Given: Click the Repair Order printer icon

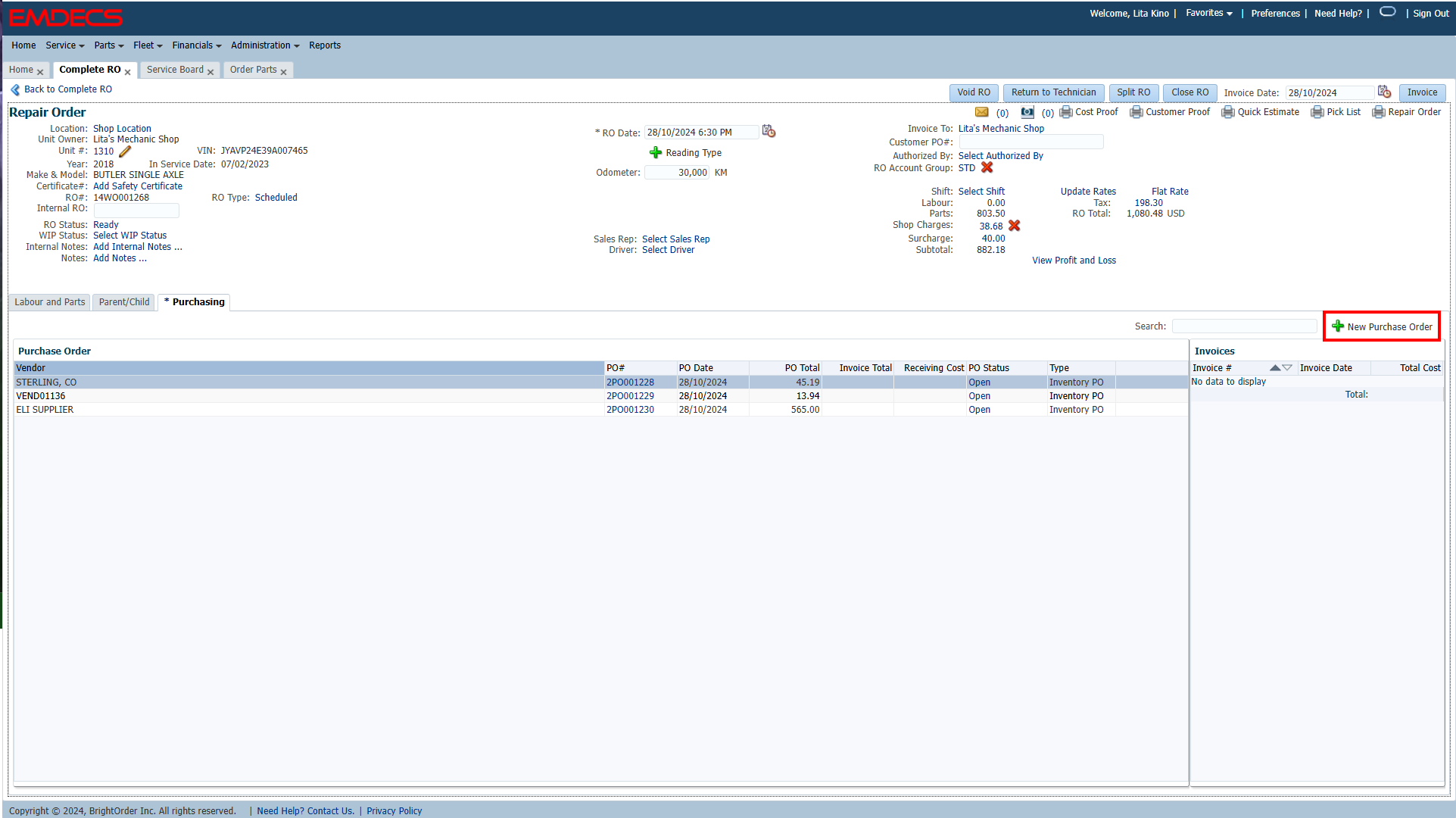Looking at the screenshot, I should click(1379, 112).
